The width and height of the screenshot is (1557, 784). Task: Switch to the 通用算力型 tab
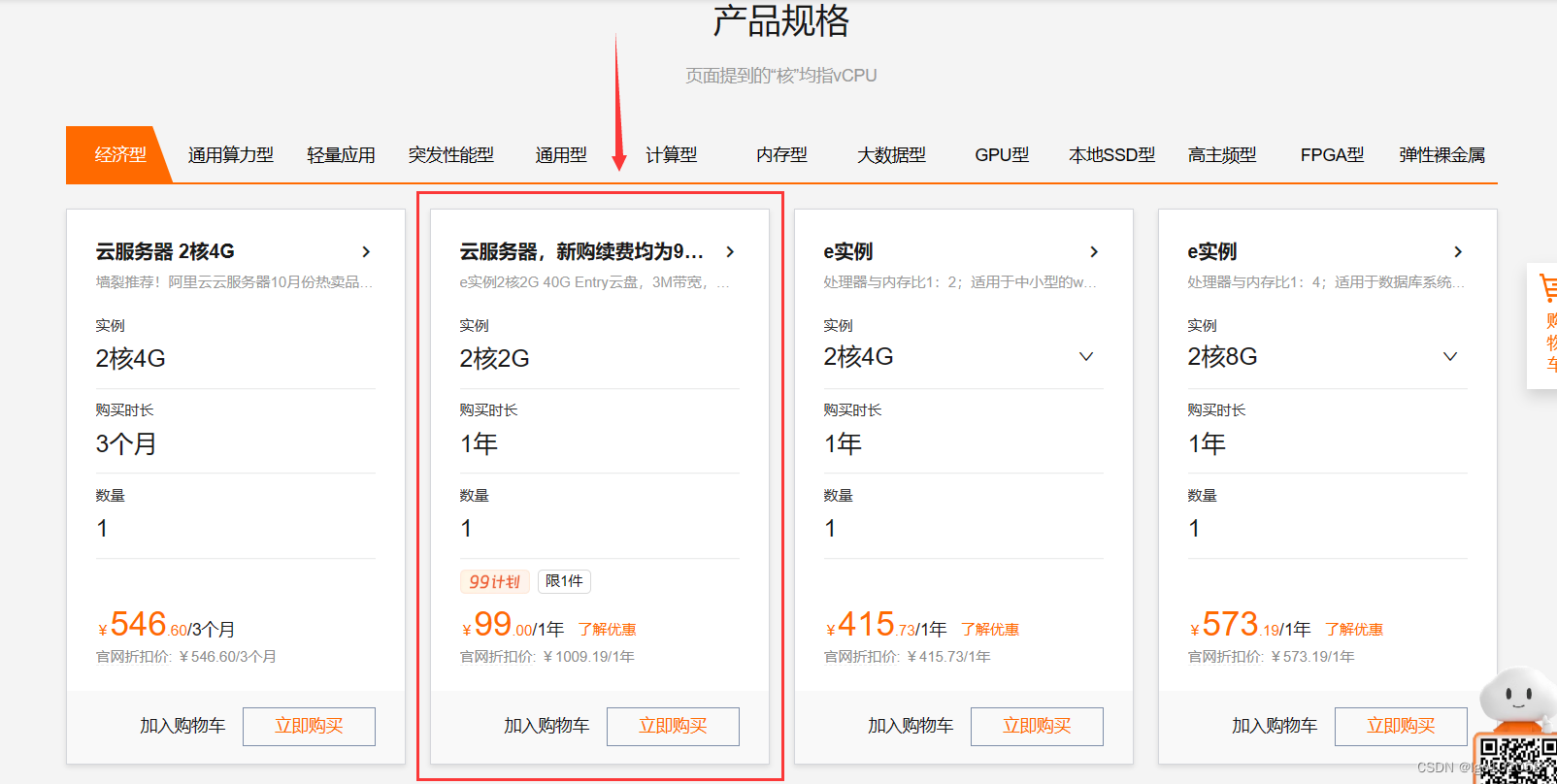230,155
